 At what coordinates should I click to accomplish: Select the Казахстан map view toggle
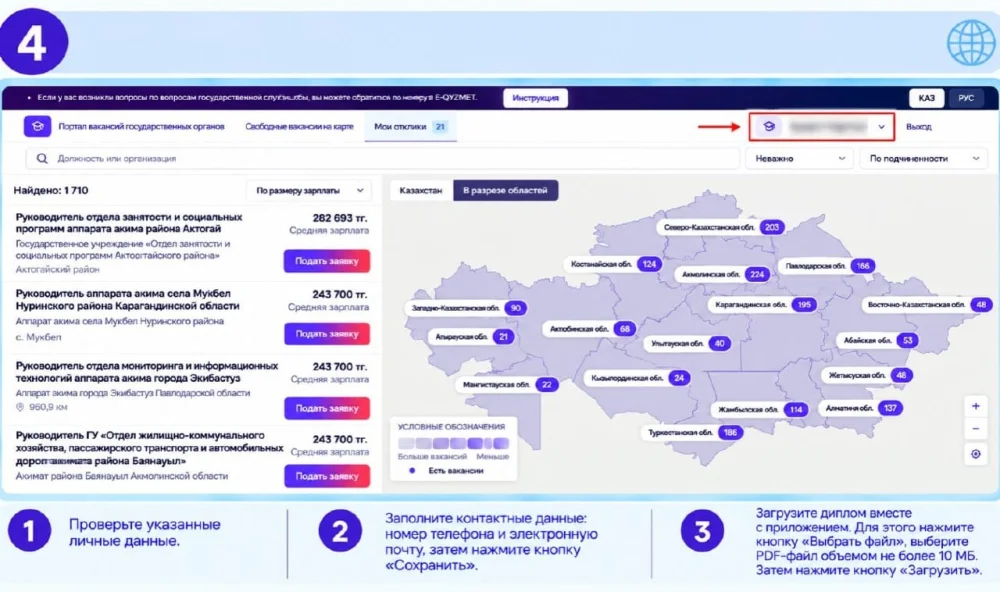(421, 190)
